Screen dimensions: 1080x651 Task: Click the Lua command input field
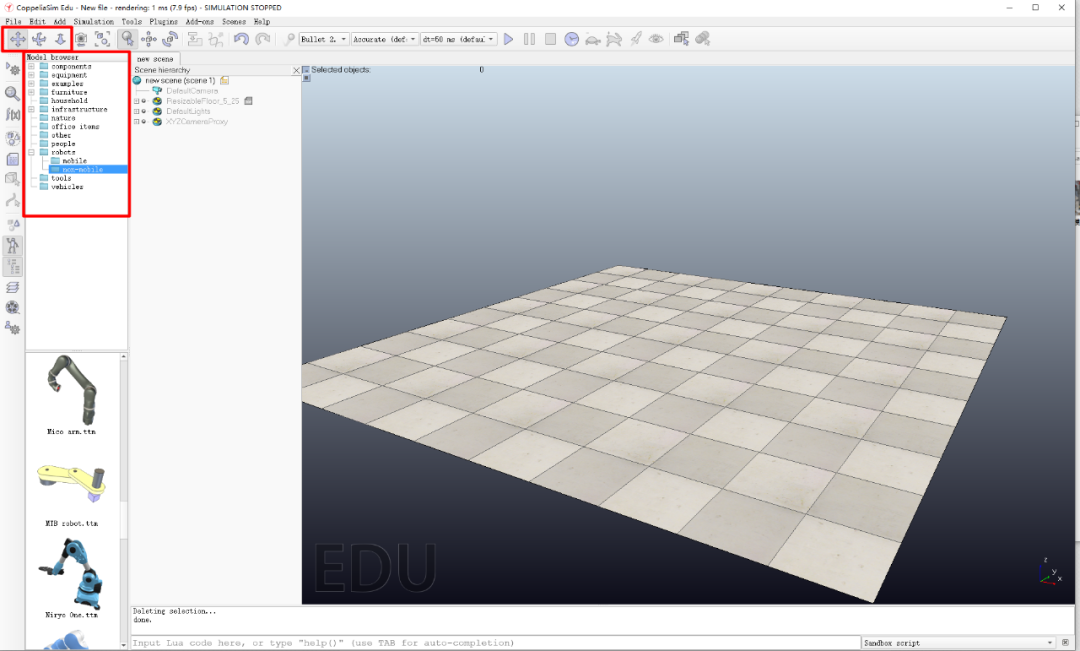click(x=495, y=643)
